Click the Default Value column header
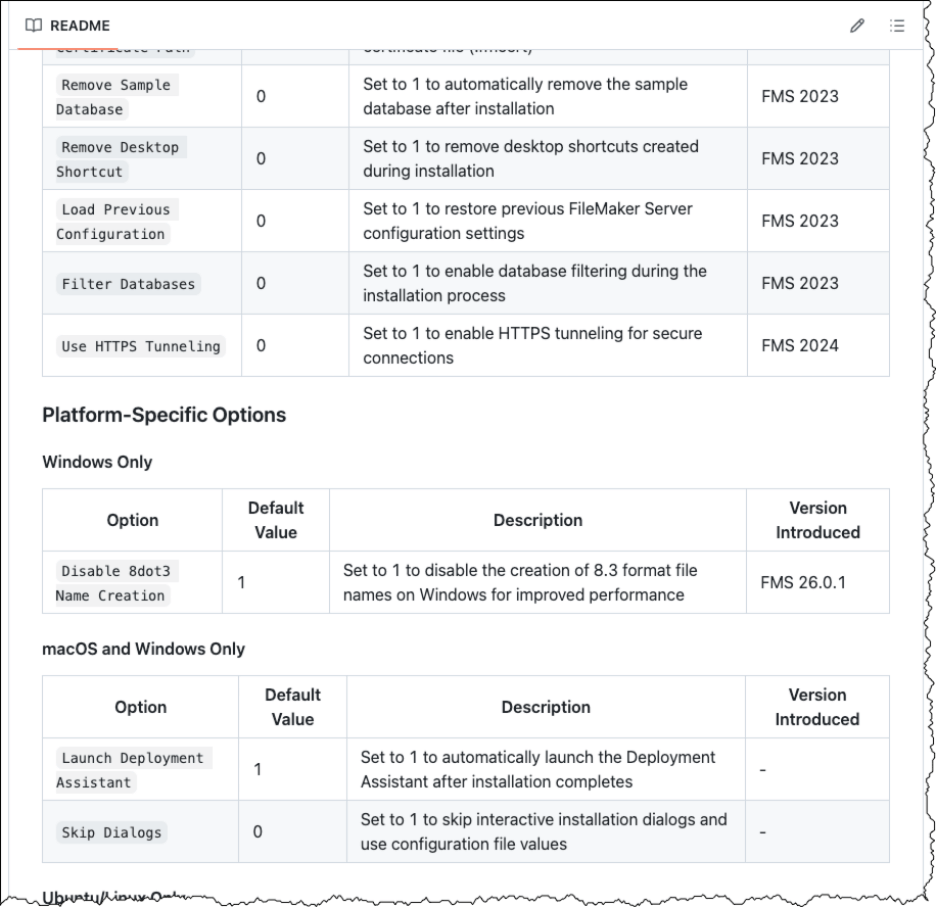Image resolution: width=936 pixels, height=908 pixels. [276, 519]
